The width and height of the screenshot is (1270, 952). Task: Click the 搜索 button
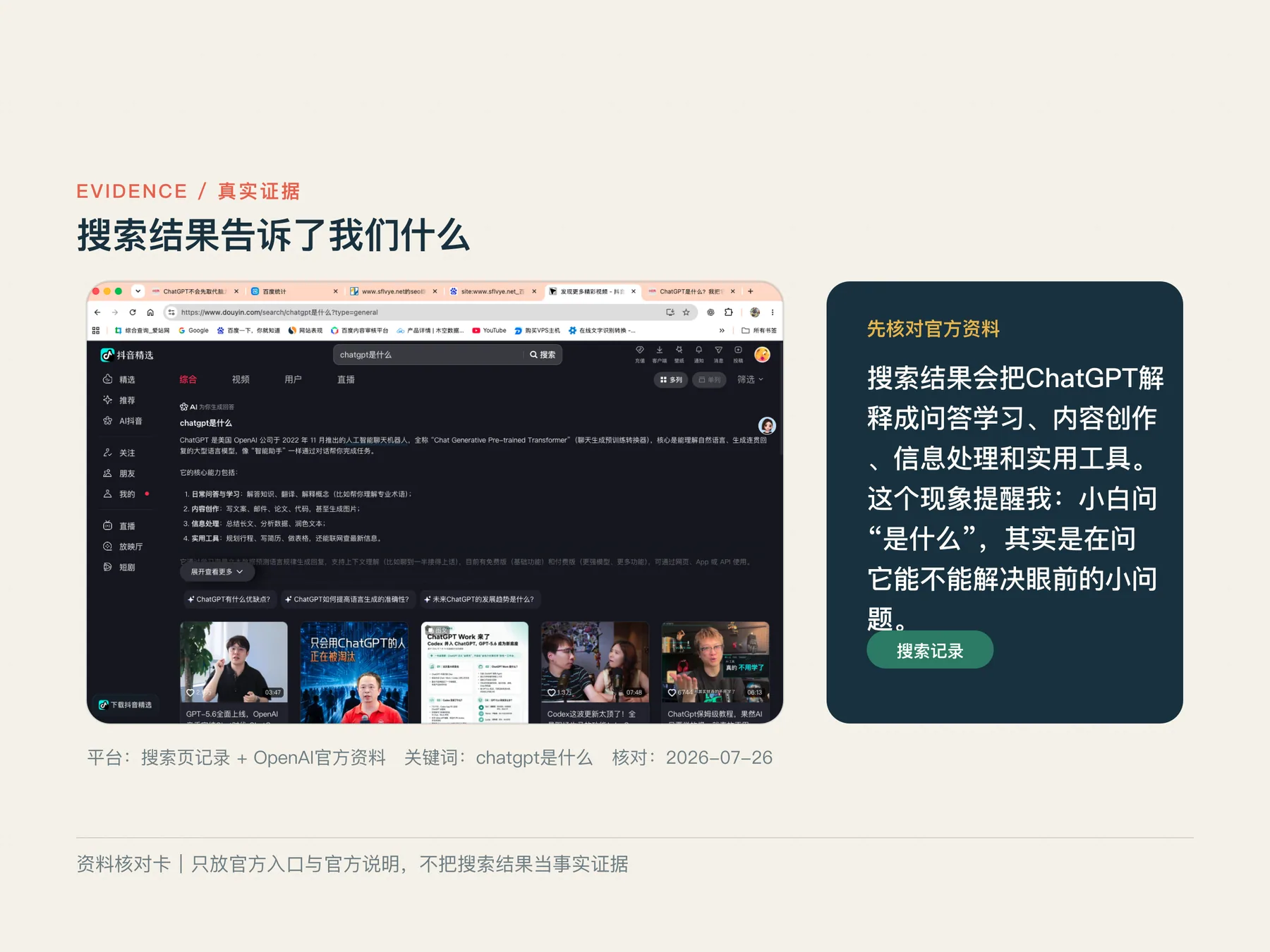[543, 355]
